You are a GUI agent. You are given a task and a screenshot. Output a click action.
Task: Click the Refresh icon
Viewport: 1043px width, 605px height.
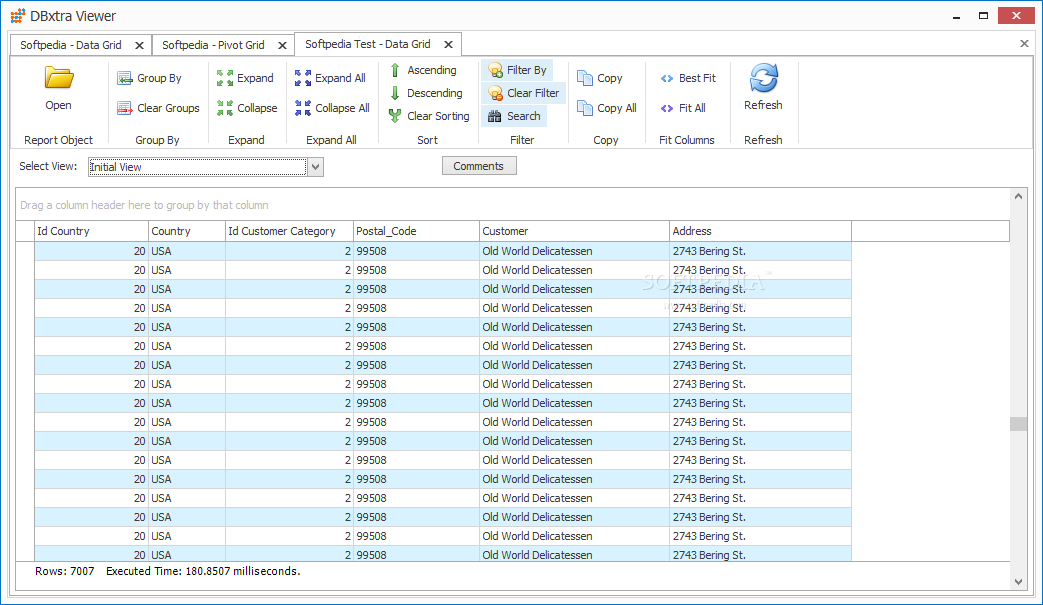pyautogui.click(x=763, y=79)
